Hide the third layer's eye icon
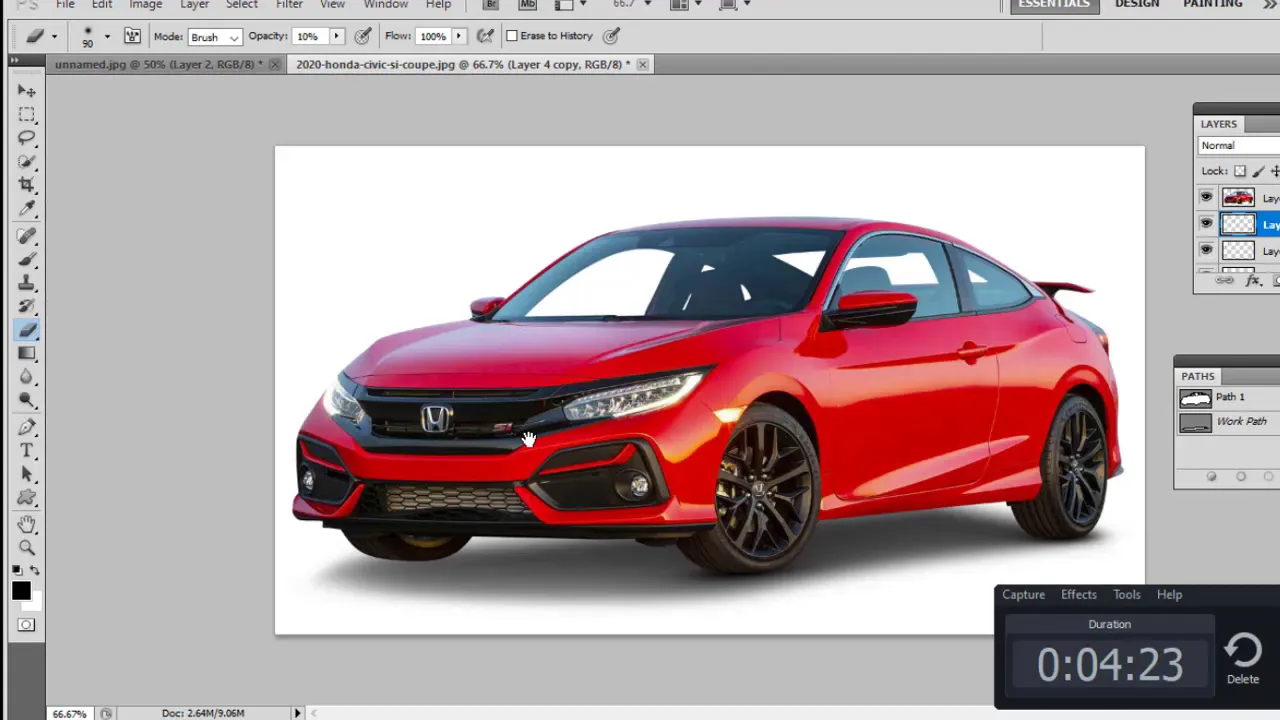Screen dimensions: 1280x720 1206,250
